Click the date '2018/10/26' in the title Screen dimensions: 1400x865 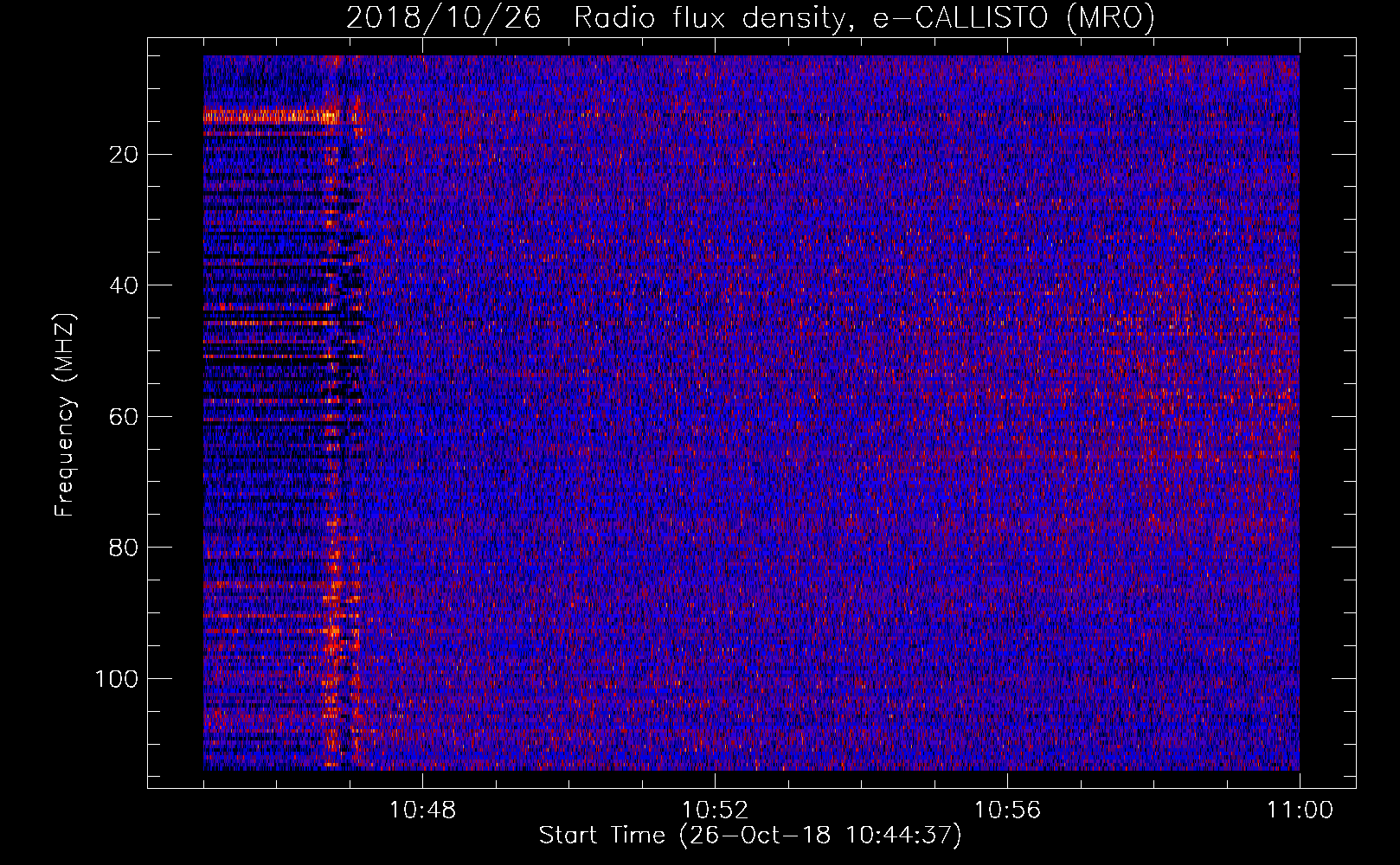point(444,17)
